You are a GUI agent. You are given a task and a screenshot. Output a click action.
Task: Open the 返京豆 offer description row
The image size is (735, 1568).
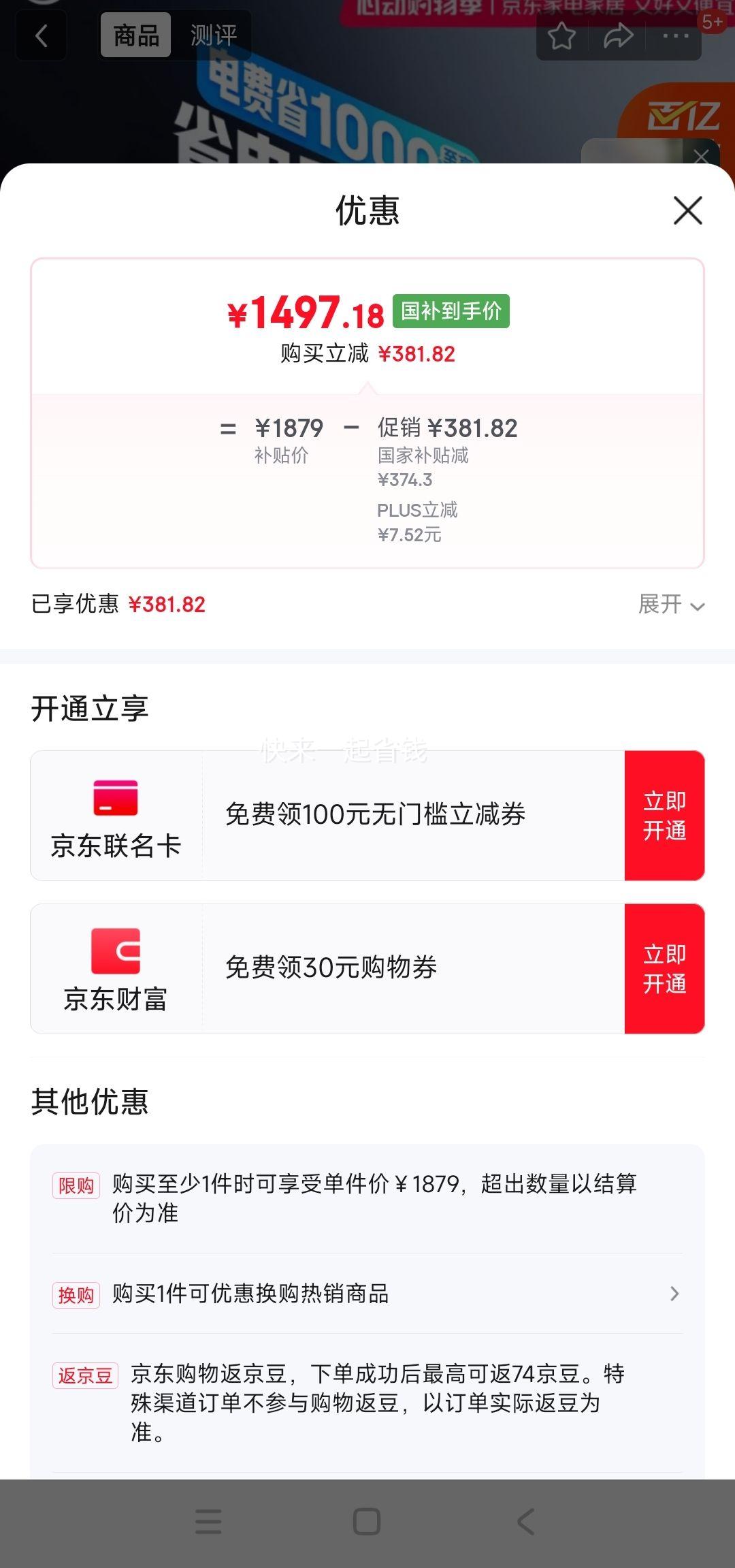[x=367, y=1403]
